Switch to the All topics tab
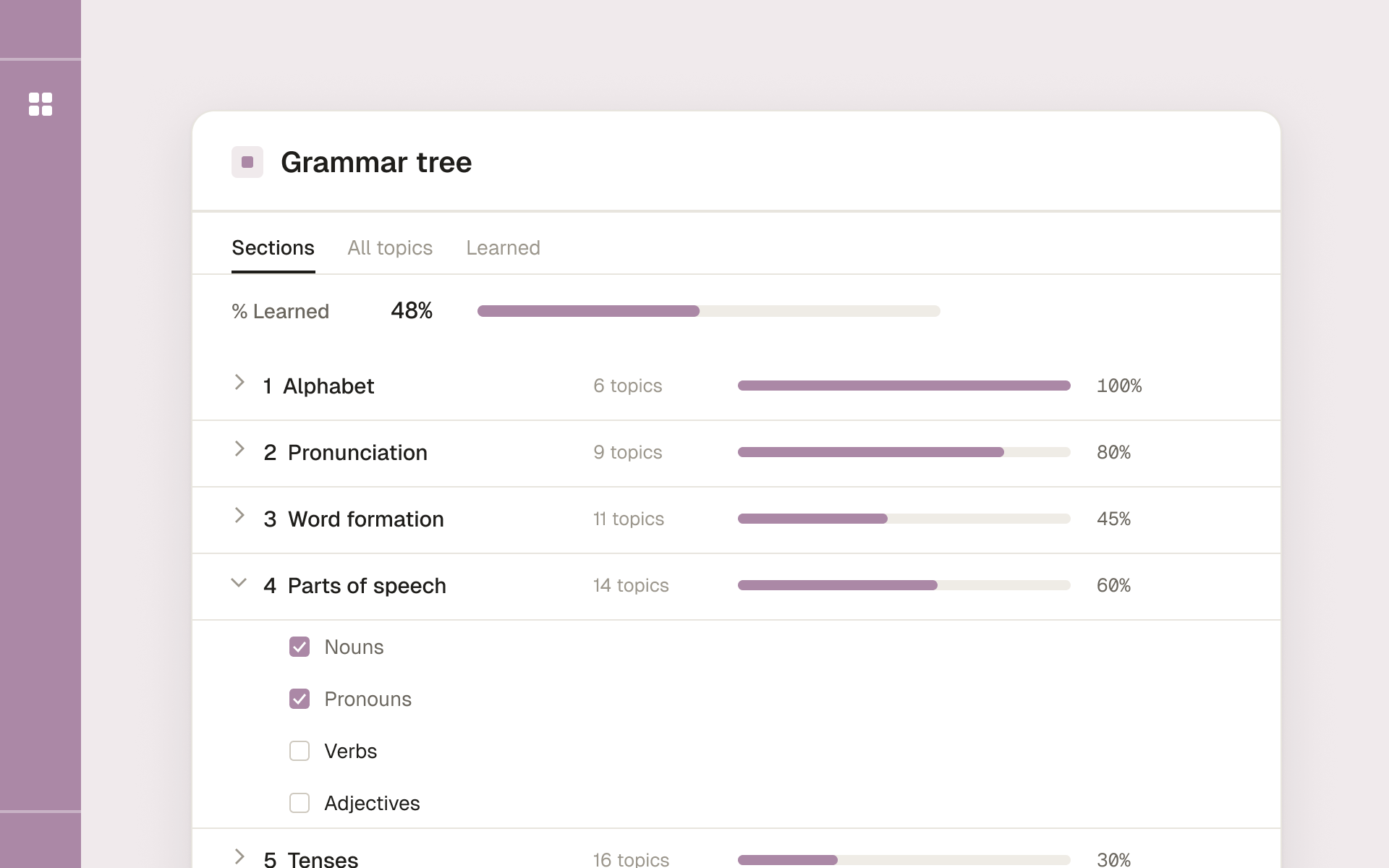This screenshot has width=1389, height=868. coord(390,248)
